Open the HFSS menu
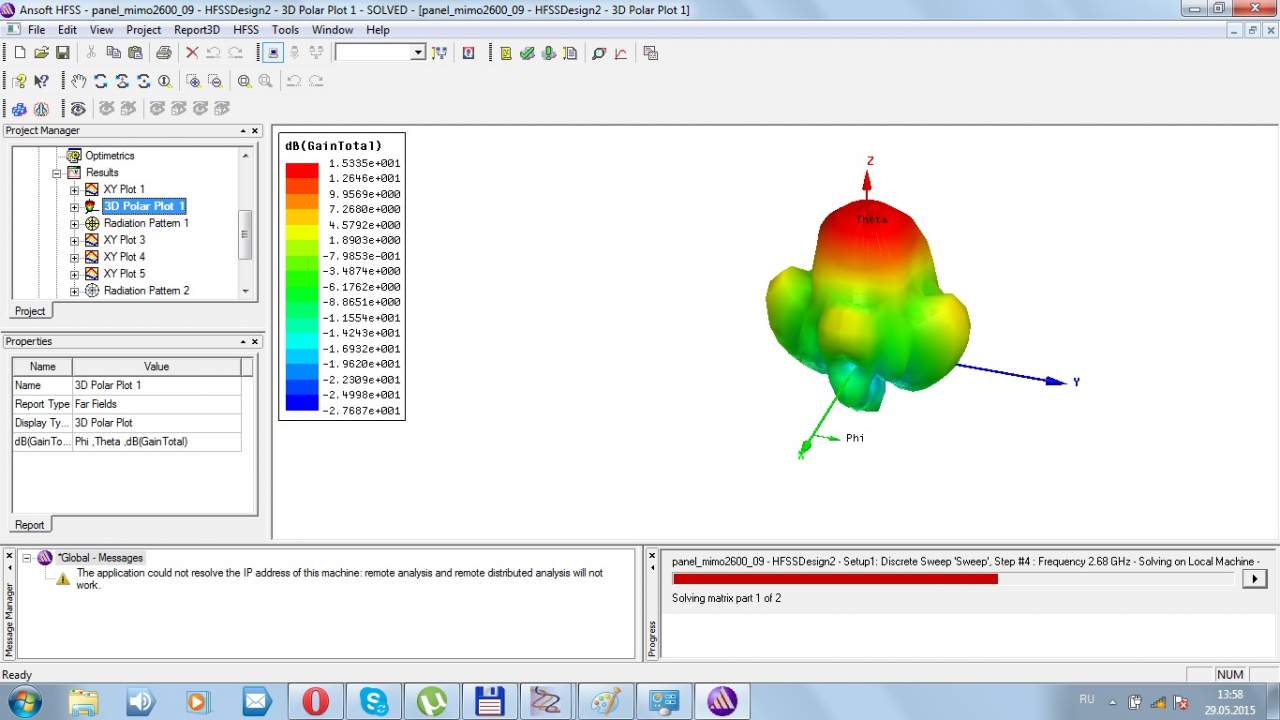The image size is (1280, 720). 245,30
